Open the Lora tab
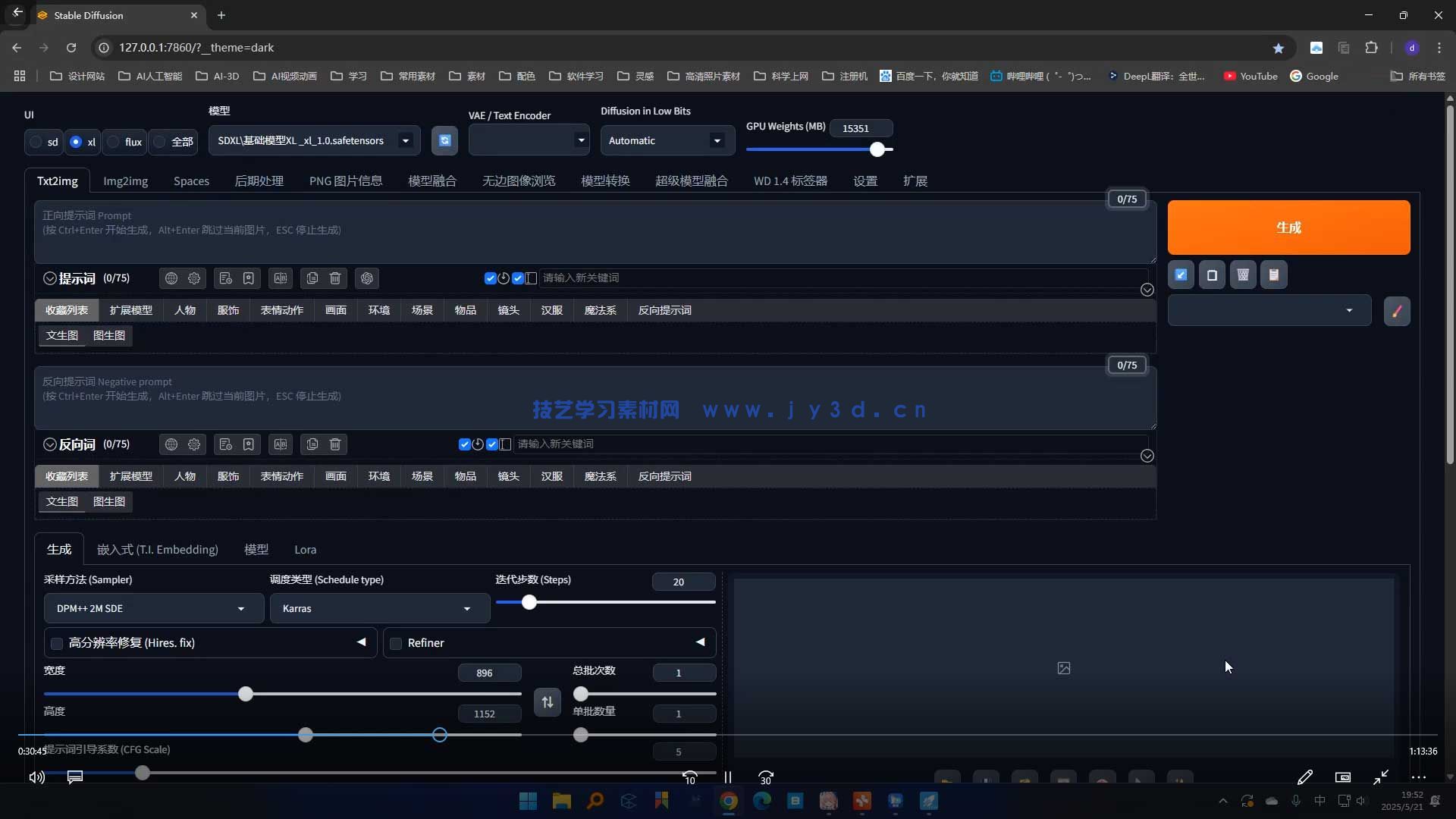The height and width of the screenshot is (819, 1456). [305, 549]
